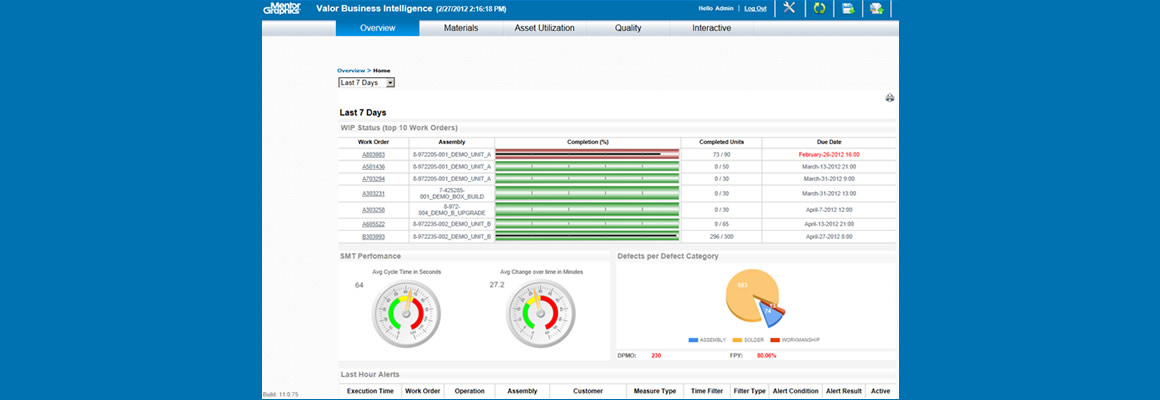Image resolution: width=1160 pixels, height=400 pixels.
Task: Click the Build: 11.0.75 version text
Action: (279, 395)
